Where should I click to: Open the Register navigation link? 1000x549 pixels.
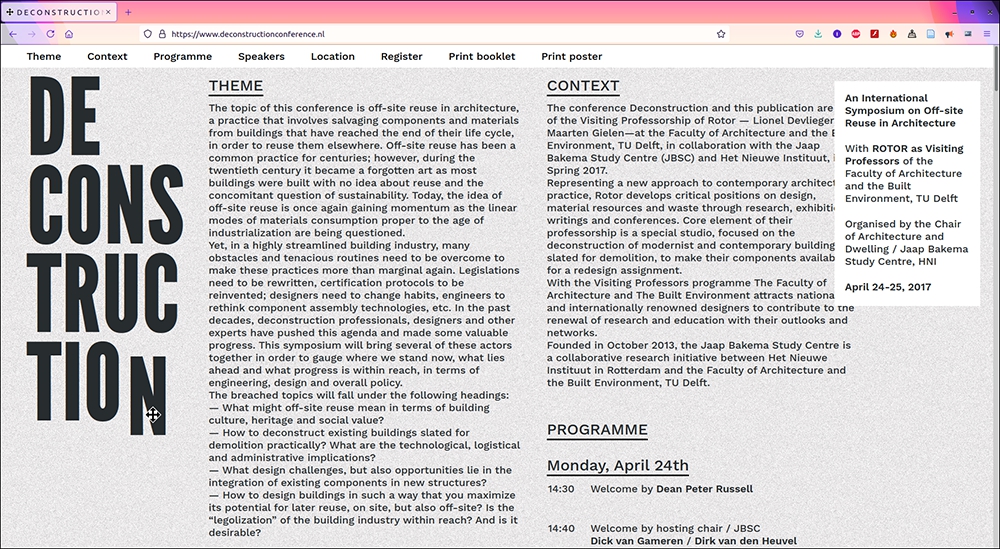(402, 56)
